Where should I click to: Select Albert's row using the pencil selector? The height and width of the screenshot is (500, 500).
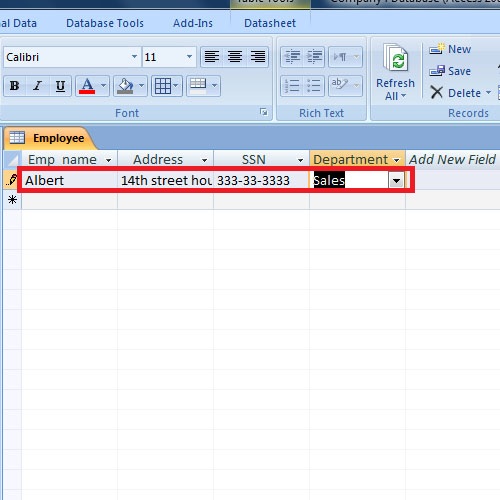coord(12,180)
